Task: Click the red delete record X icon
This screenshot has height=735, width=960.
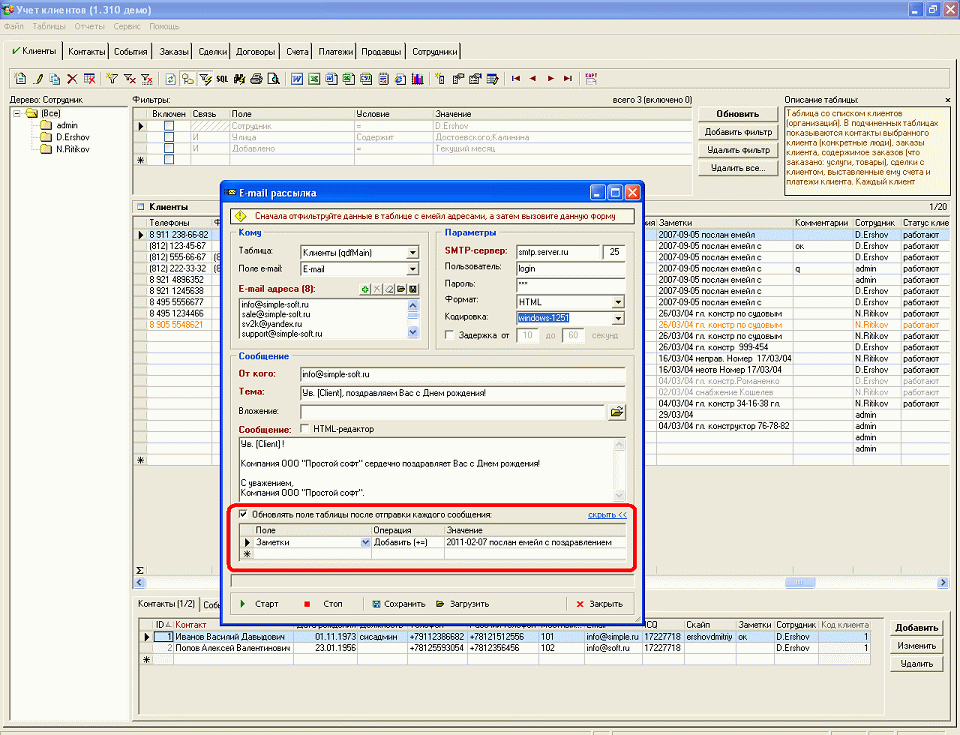Action: click(x=71, y=78)
